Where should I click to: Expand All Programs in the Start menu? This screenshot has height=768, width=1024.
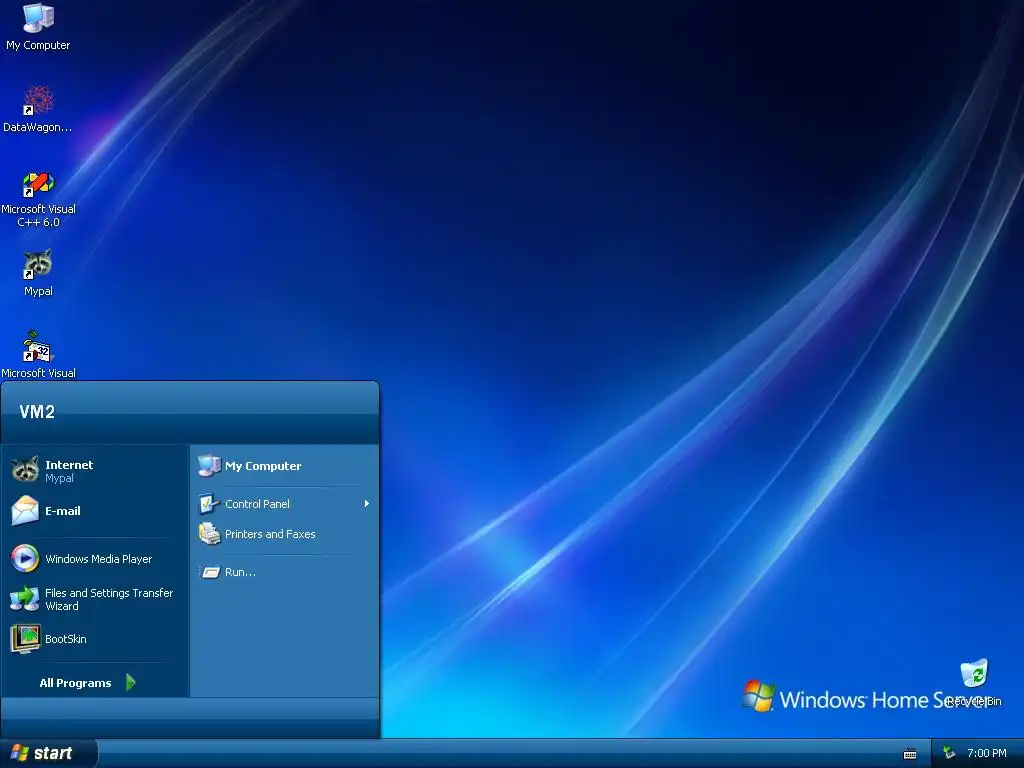click(x=88, y=682)
